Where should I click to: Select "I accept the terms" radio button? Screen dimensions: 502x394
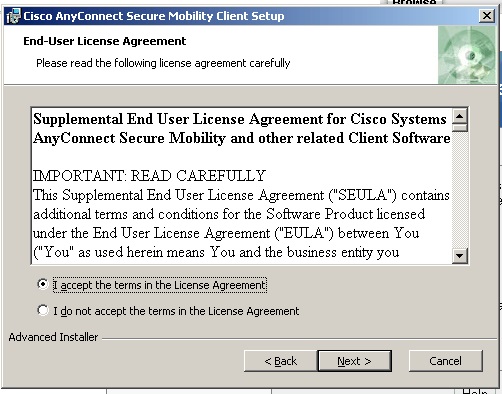click(43, 284)
